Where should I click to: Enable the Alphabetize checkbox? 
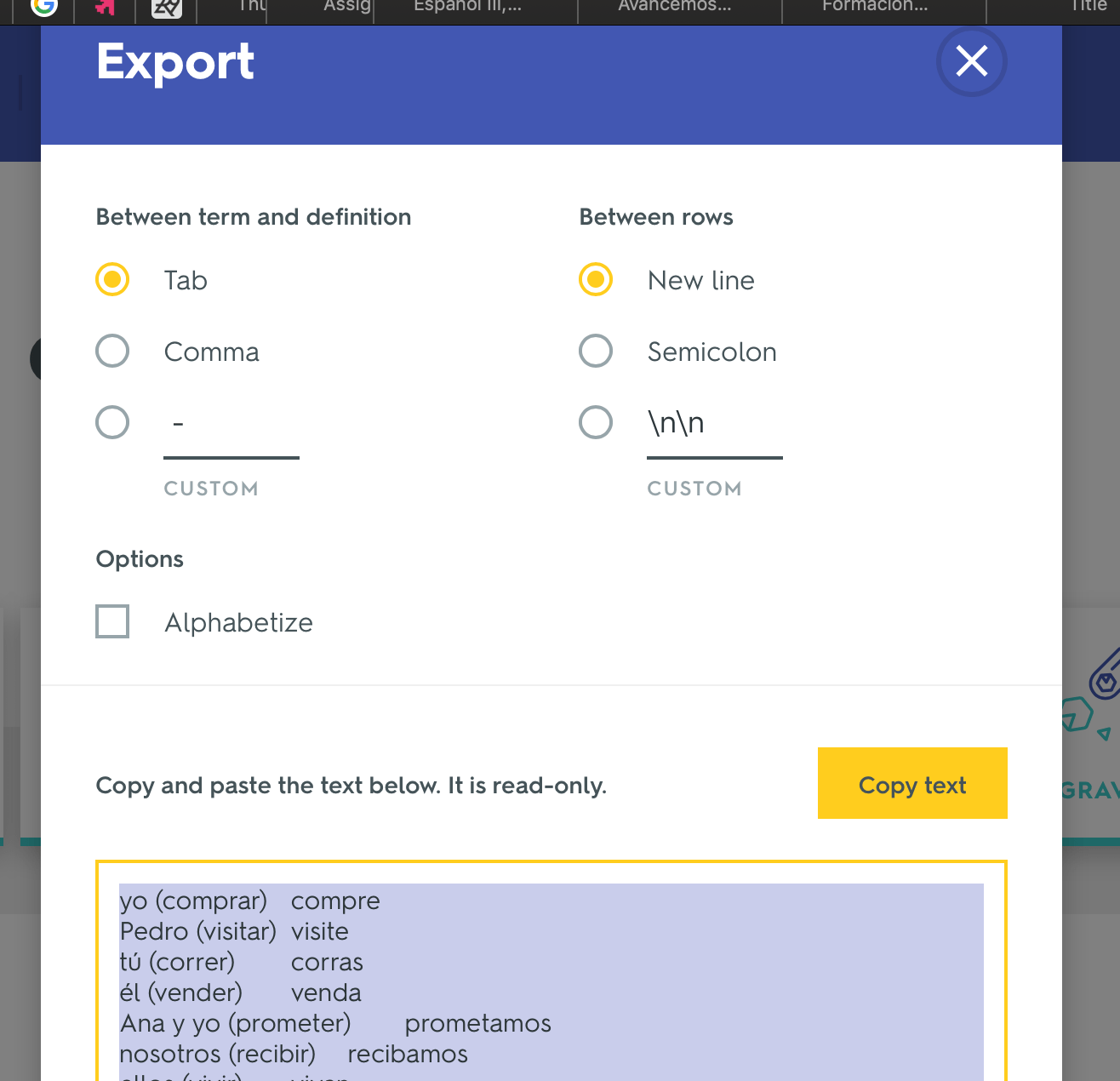pyautogui.click(x=111, y=621)
